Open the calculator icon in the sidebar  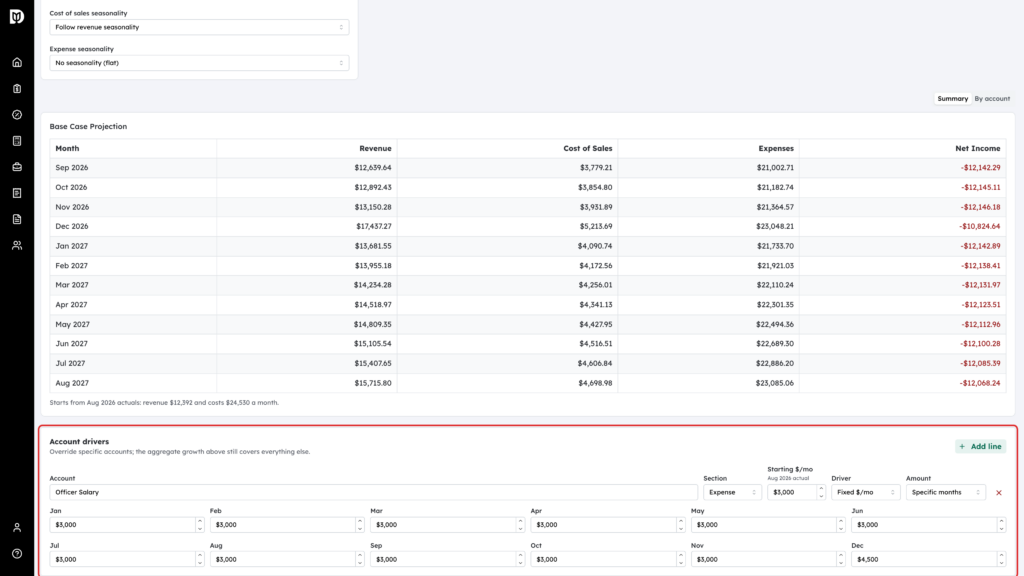click(x=17, y=141)
